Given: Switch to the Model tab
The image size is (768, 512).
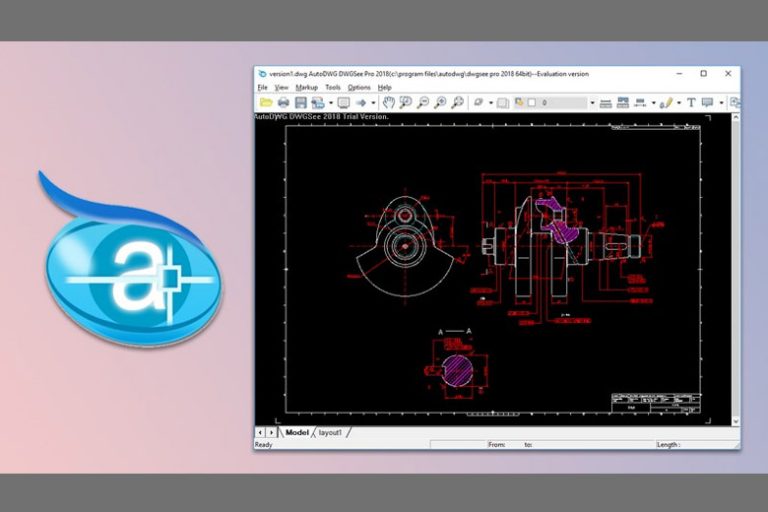Looking at the screenshot, I should pyautogui.click(x=297, y=432).
